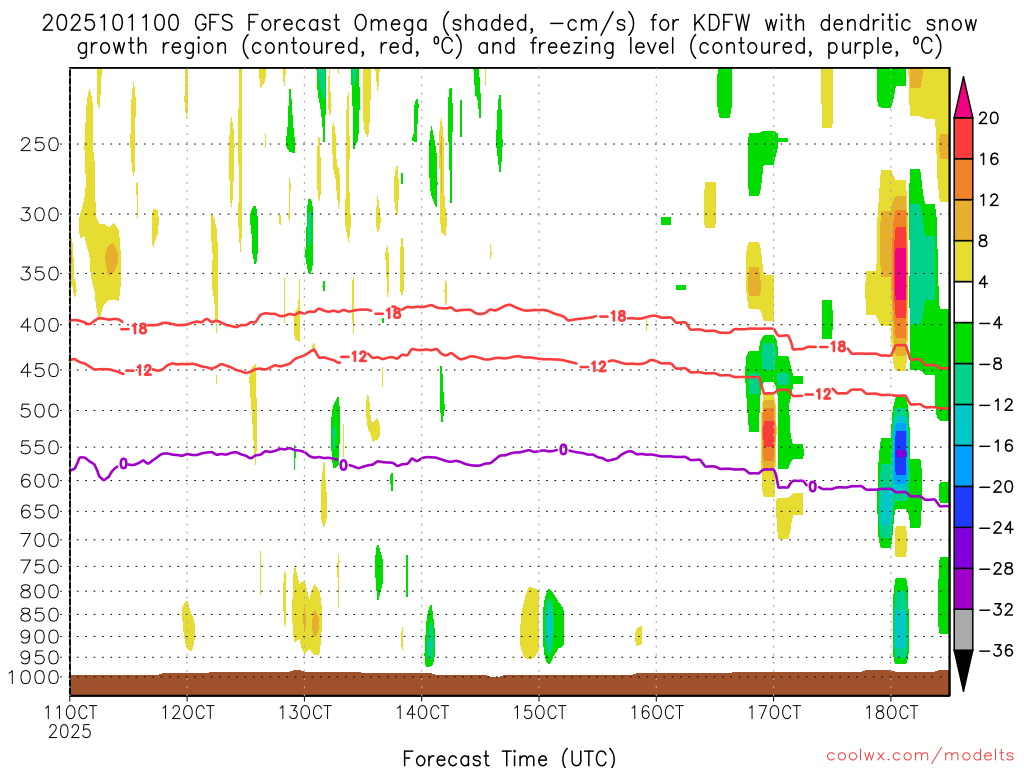Viewport: 1024px width, 768px height.
Task: Click the 170CT time axis label
Action: [x=773, y=712]
